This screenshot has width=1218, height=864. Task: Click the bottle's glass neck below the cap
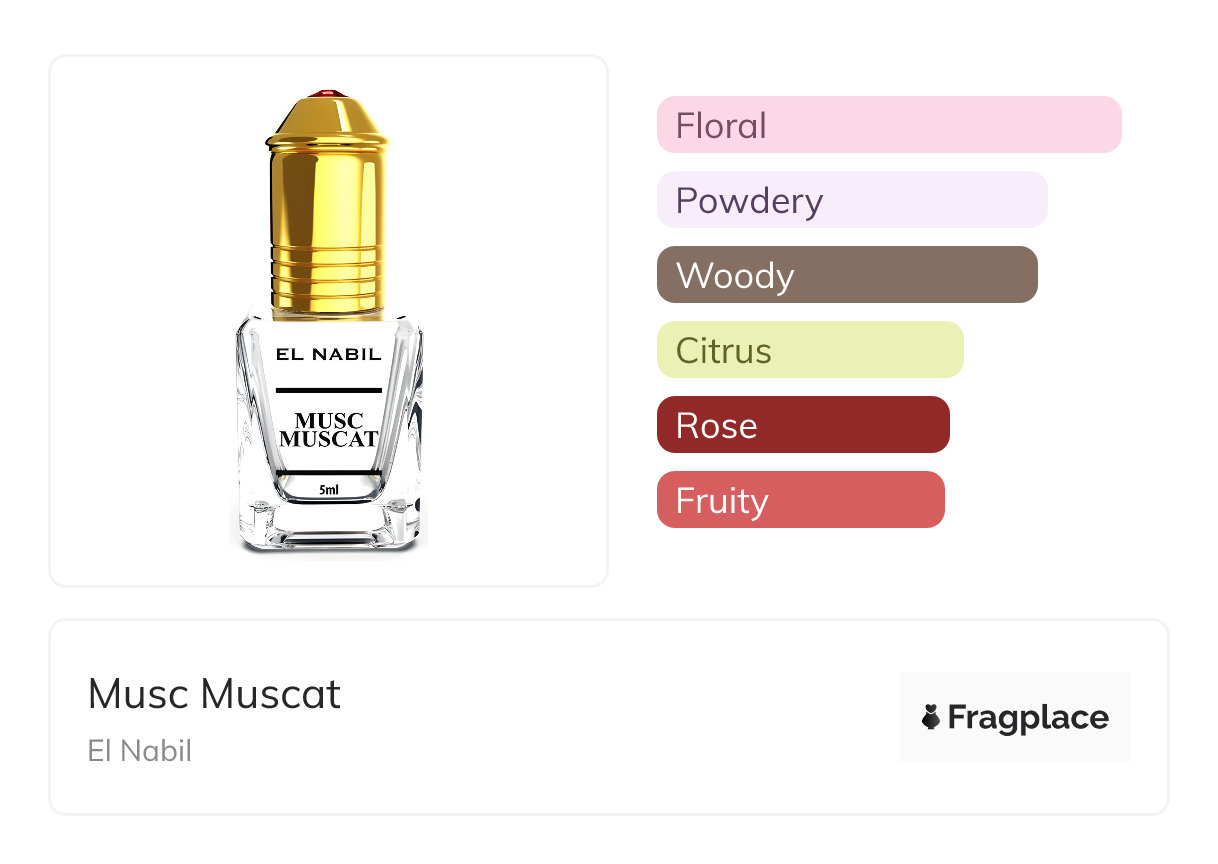328,315
